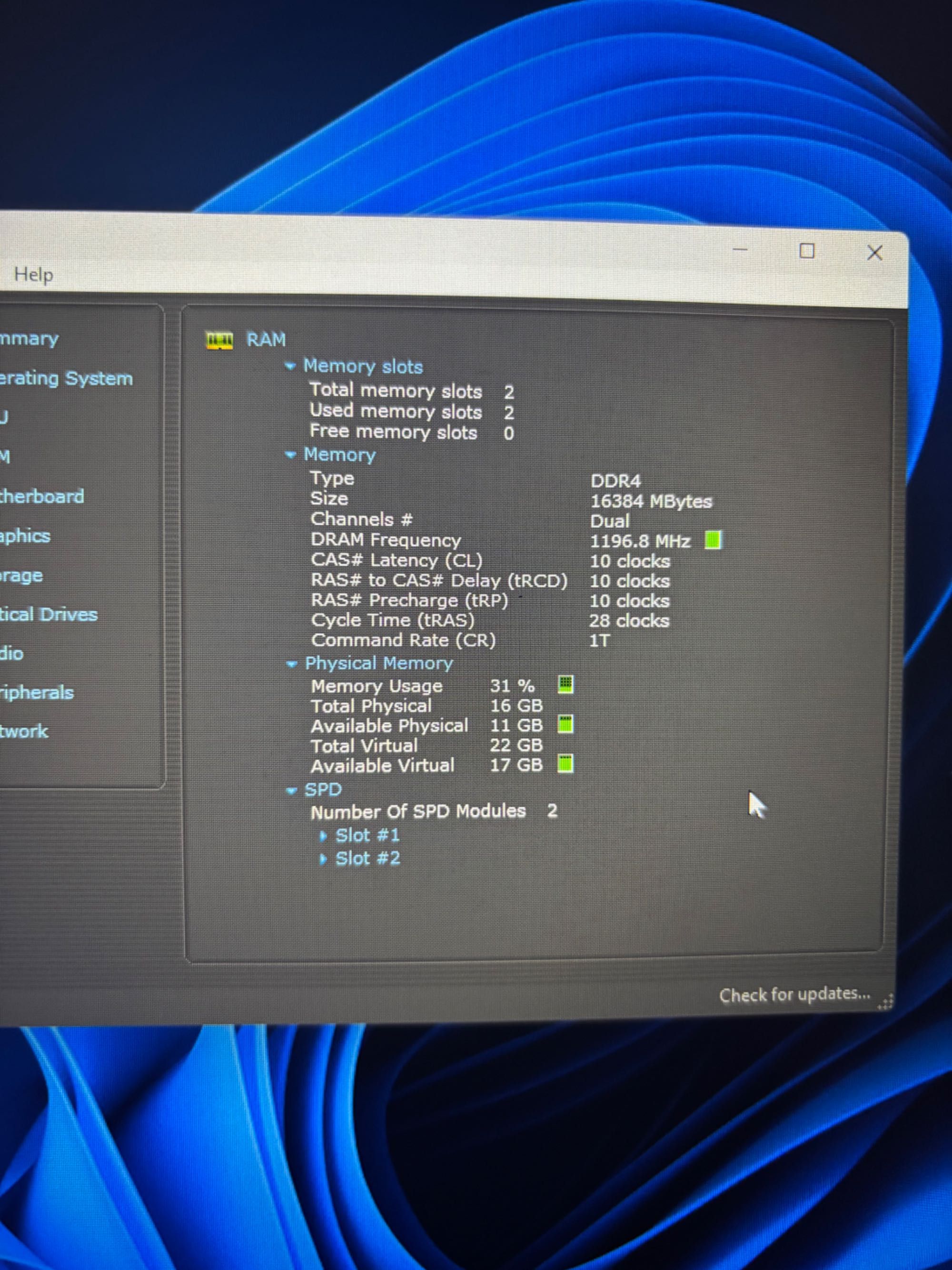Click the Used memory slots row
The height and width of the screenshot is (1270, 952).
click(412, 411)
